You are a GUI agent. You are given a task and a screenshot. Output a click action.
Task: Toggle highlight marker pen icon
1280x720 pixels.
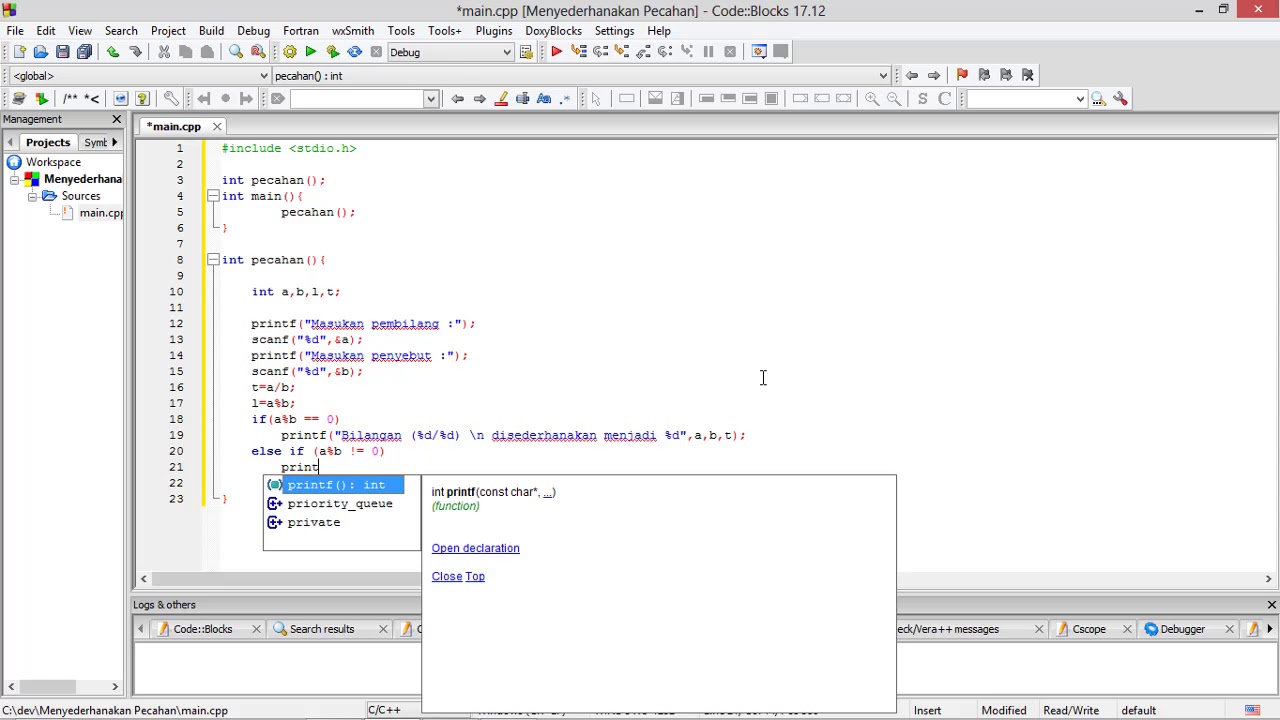(501, 98)
